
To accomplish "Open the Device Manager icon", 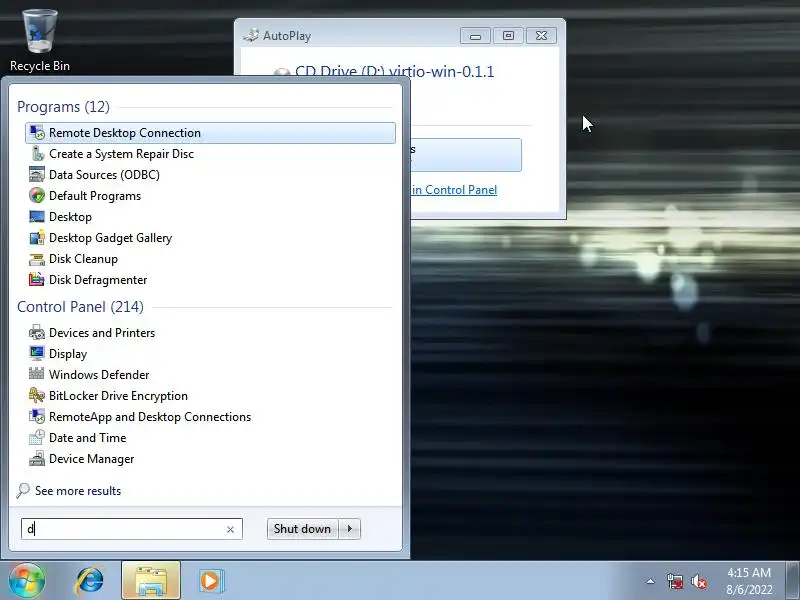I will click(37, 459).
